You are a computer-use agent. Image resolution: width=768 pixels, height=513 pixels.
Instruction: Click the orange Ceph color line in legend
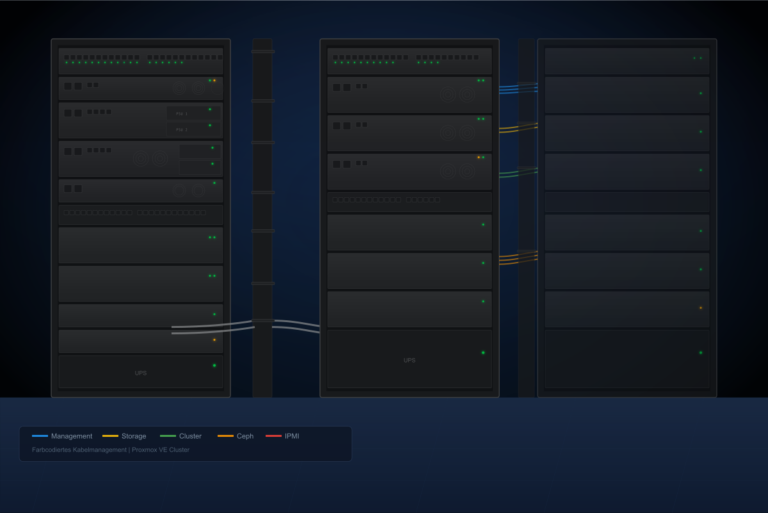[x=225, y=436]
